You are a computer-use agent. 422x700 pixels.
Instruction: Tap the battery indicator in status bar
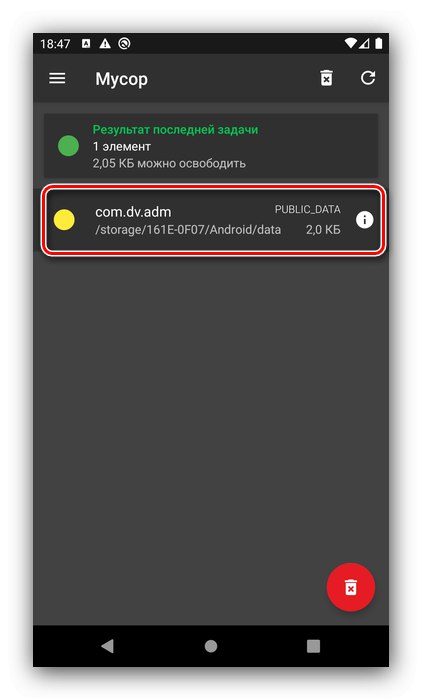click(x=379, y=43)
